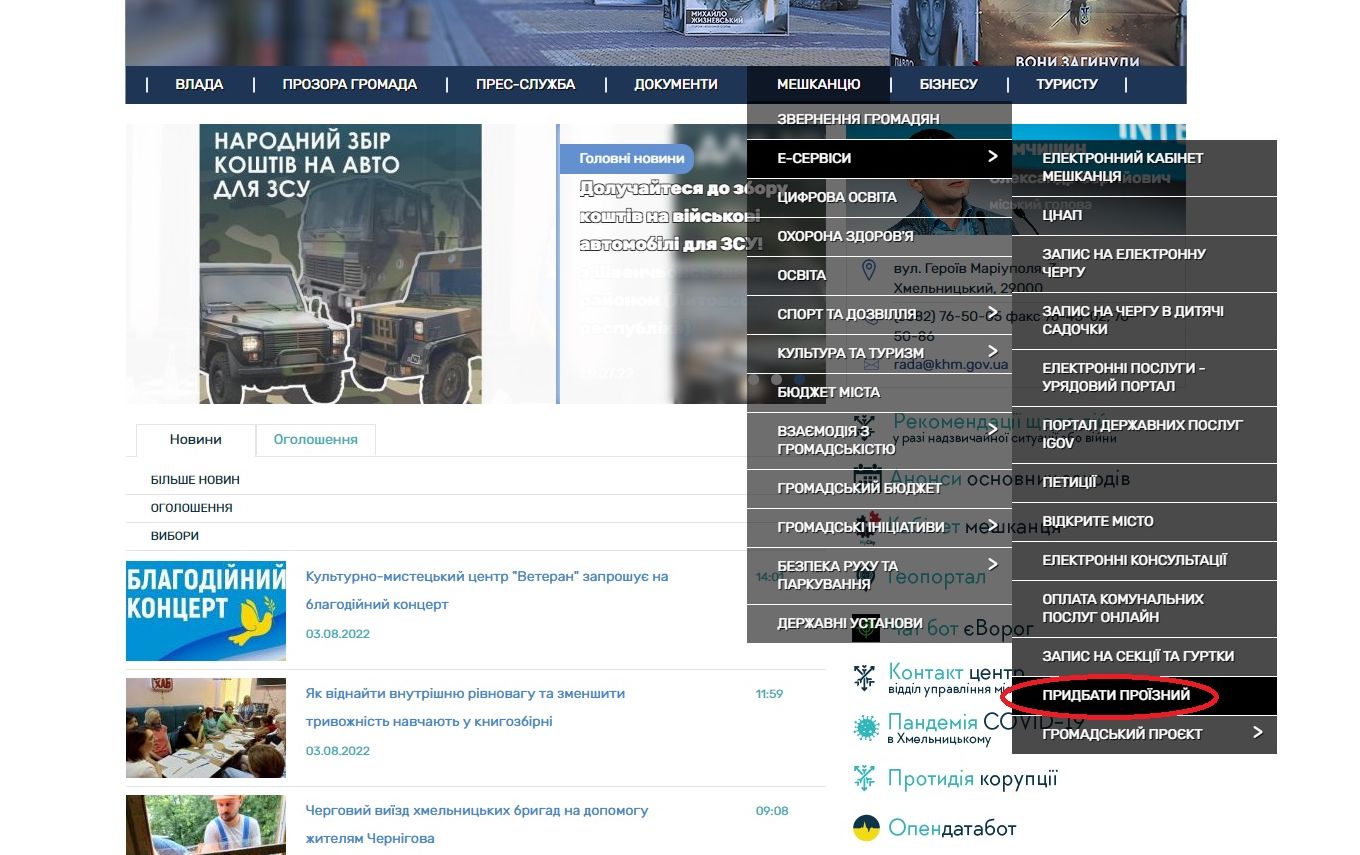Click the Чат-бот єВорог icon

[x=866, y=628]
